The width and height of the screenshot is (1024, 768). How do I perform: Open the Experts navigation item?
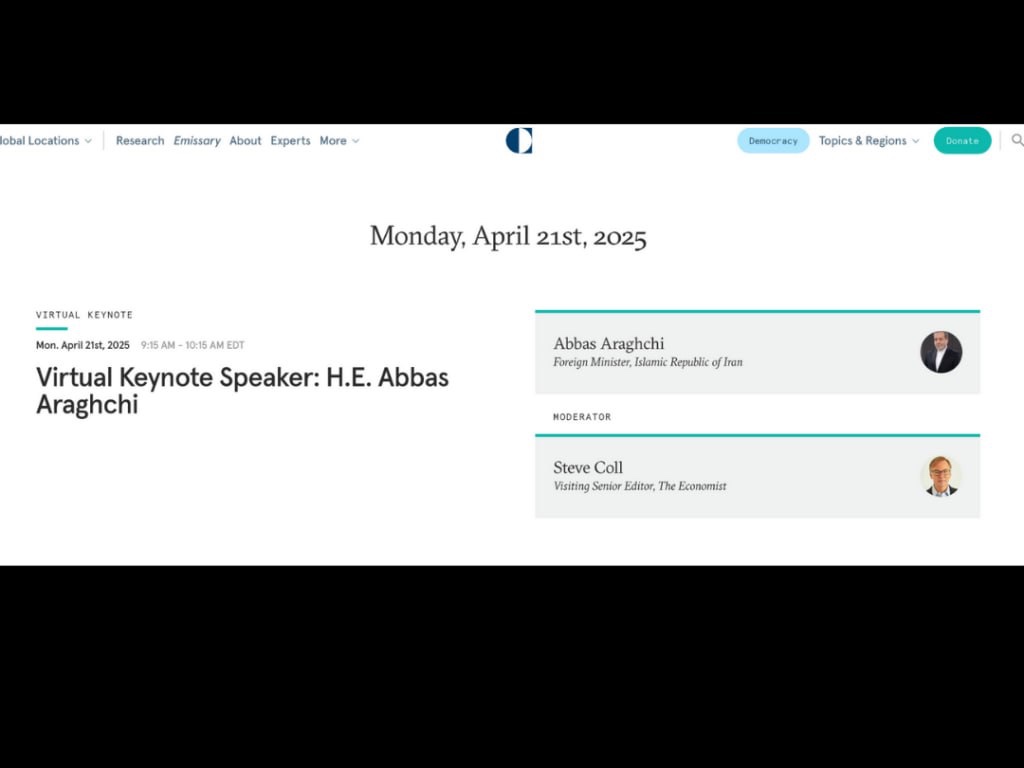click(x=290, y=141)
